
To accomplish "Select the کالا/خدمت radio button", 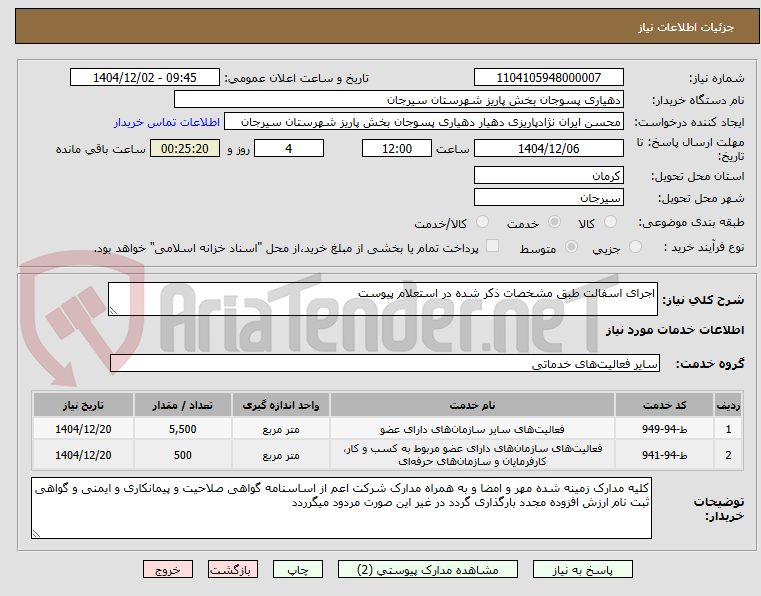I will tap(482, 222).
